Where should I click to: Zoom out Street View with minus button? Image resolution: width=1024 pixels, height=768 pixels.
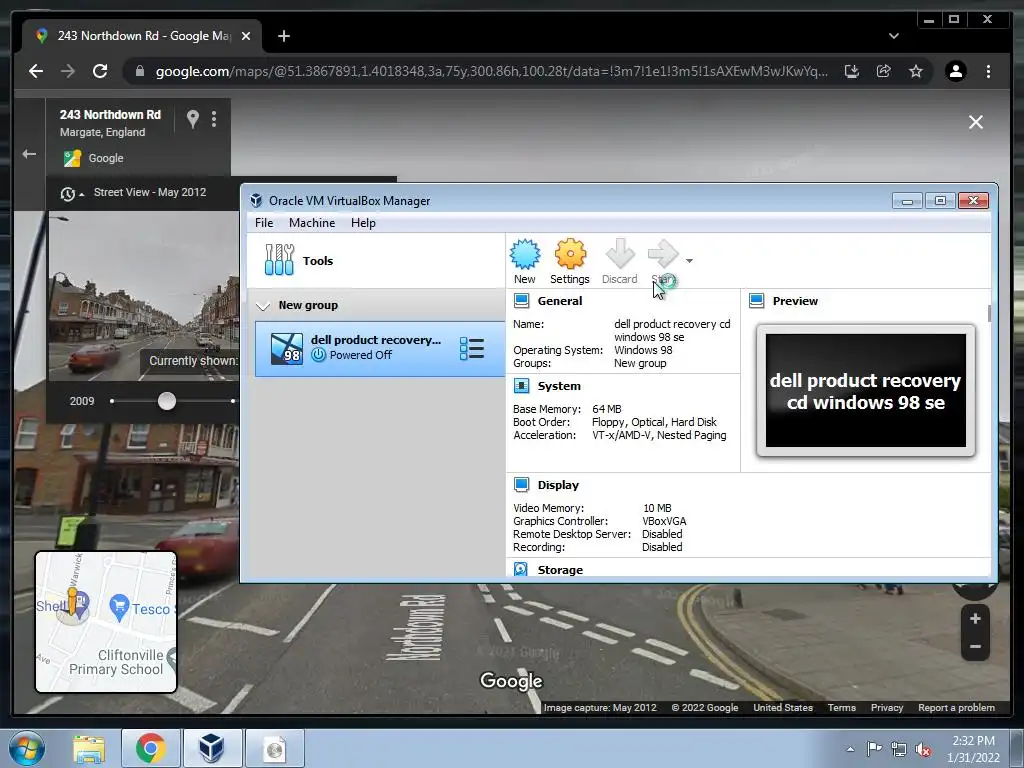(975, 647)
